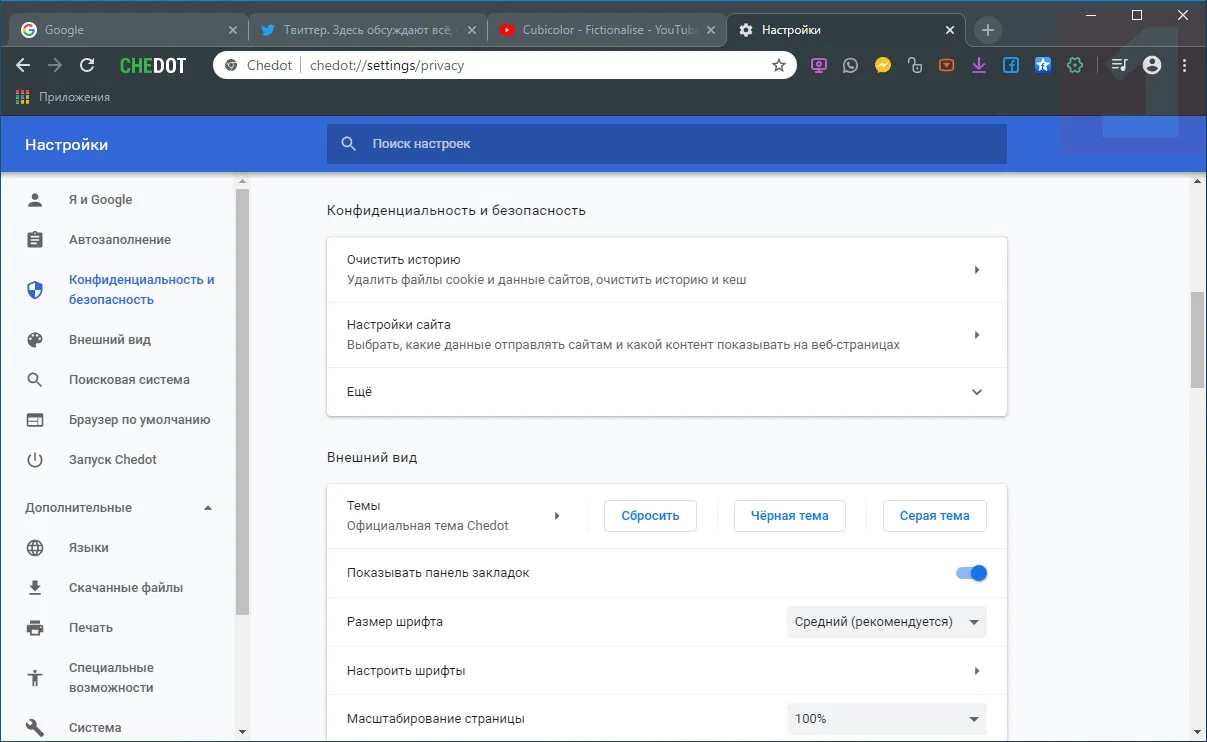The image size is (1207, 742).
Task: Open the Масштабирование страницы dropdown
Action: [886, 719]
